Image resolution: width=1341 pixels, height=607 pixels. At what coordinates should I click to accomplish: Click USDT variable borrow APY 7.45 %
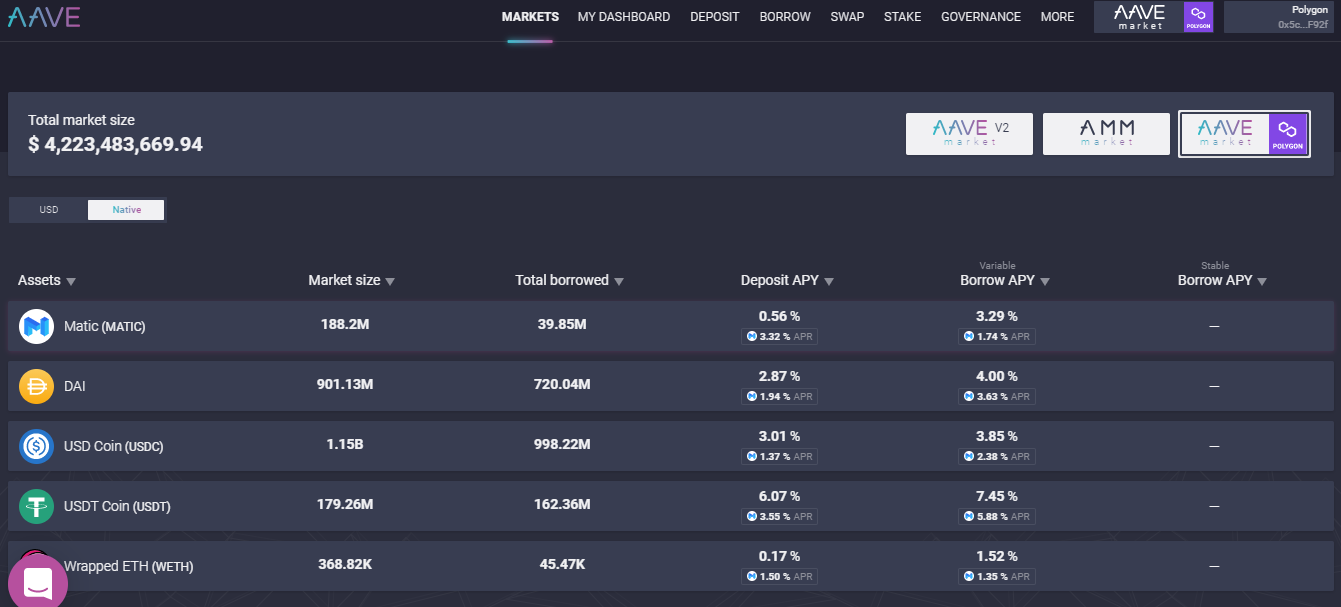(997, 496)
